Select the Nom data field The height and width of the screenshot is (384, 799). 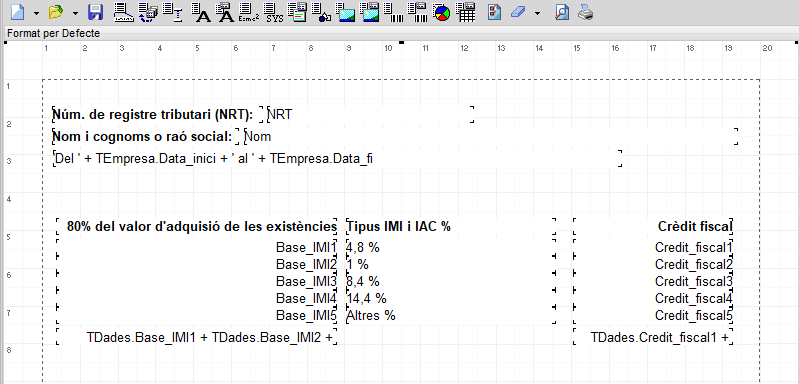click(491, 136)
